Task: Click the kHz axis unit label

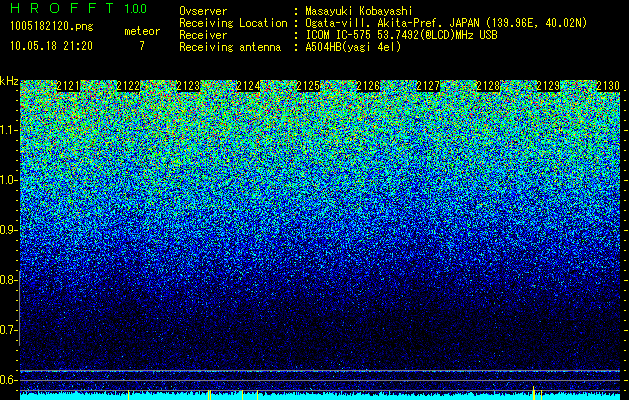Action: (x=9, y=81)
